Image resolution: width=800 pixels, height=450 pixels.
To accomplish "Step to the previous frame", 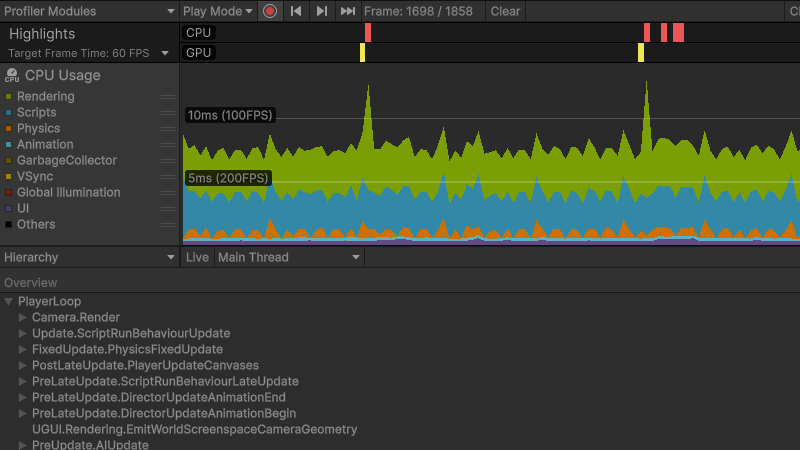I will 296,11.
